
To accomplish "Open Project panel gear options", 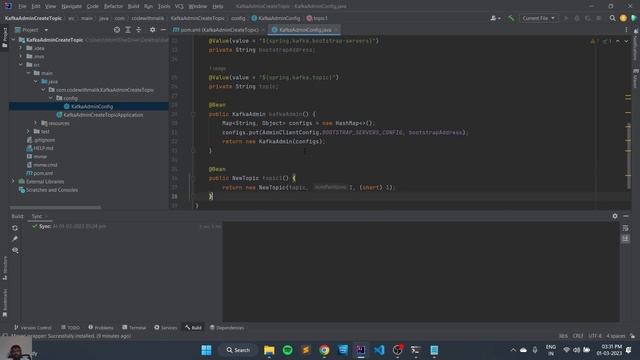I will [152, 30].
